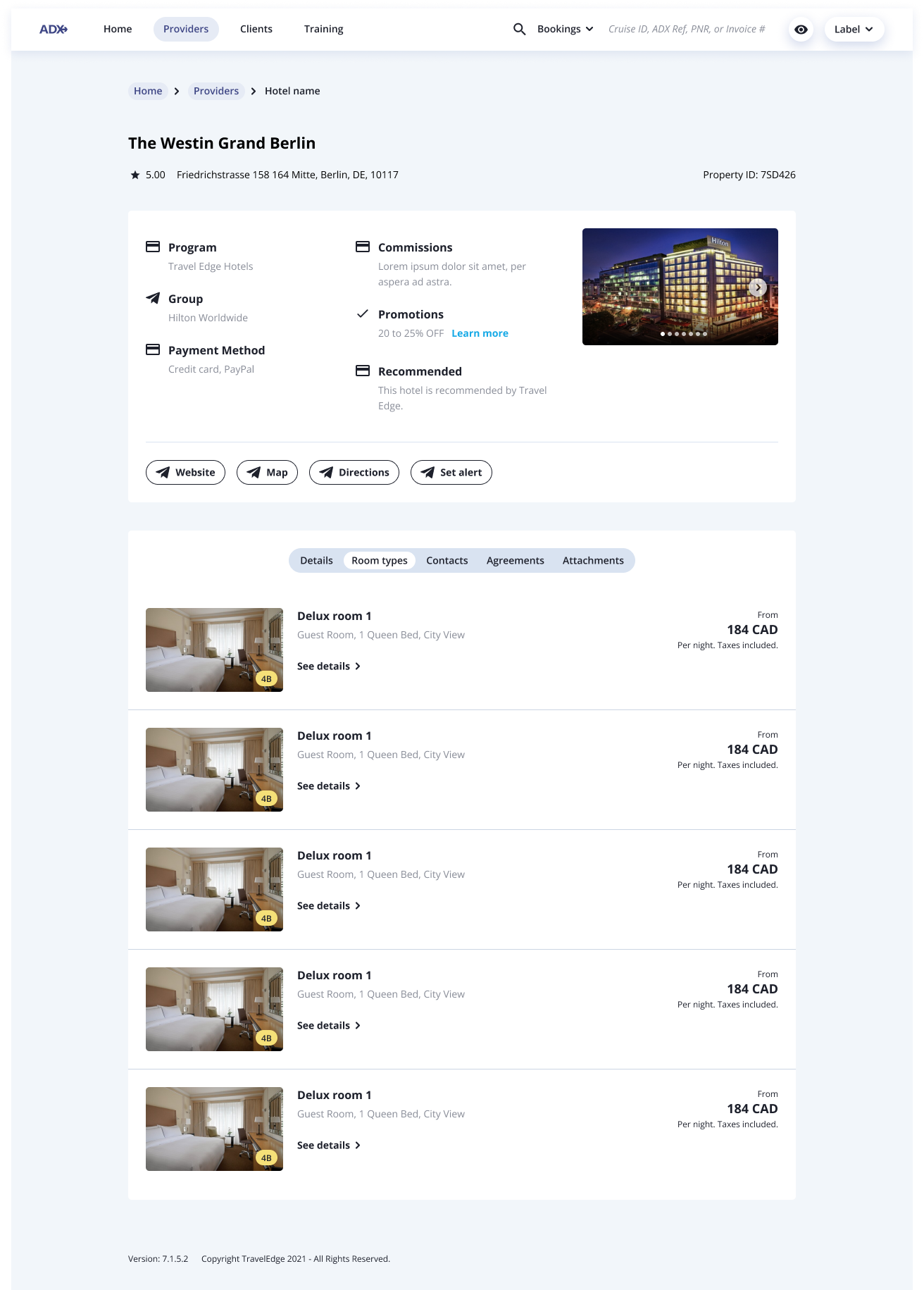Click the hotel photo carousel image
The height and width of the screenshot is (1290, 924).
point(680,287)
